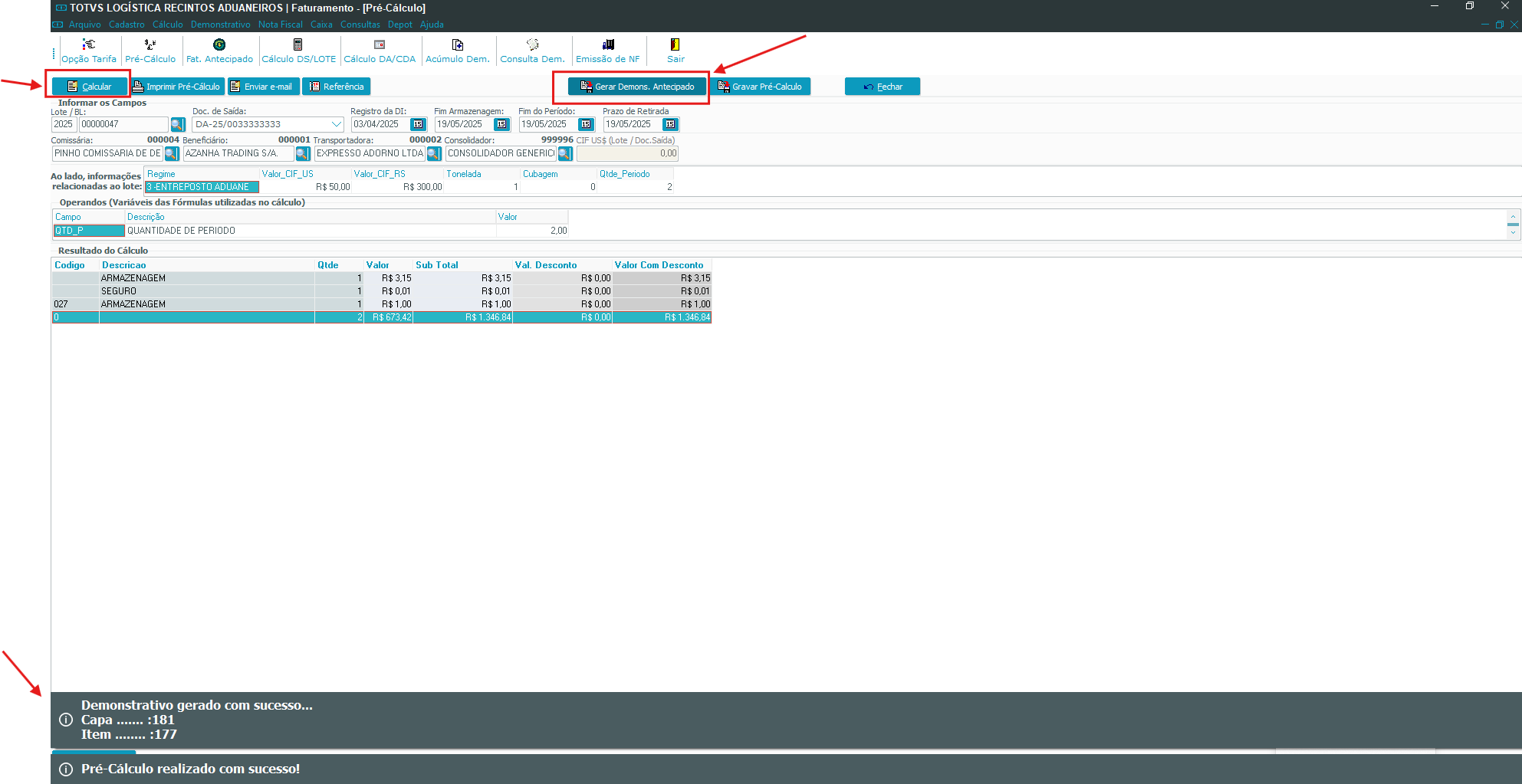Open the Emissão de NF toolbar icon
Image resolution: width=1522 pixels, height=784 pixels.
608,51
